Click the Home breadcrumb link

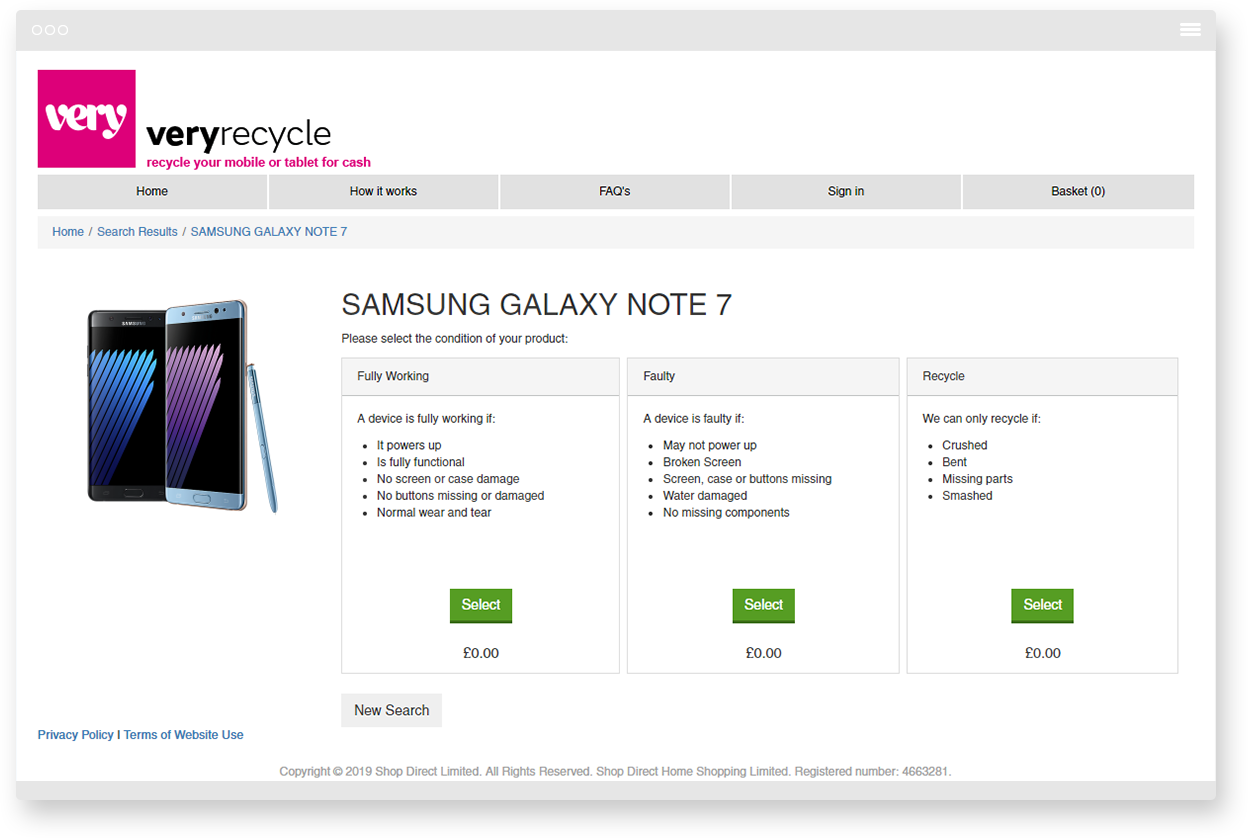(x=68, y=232)
